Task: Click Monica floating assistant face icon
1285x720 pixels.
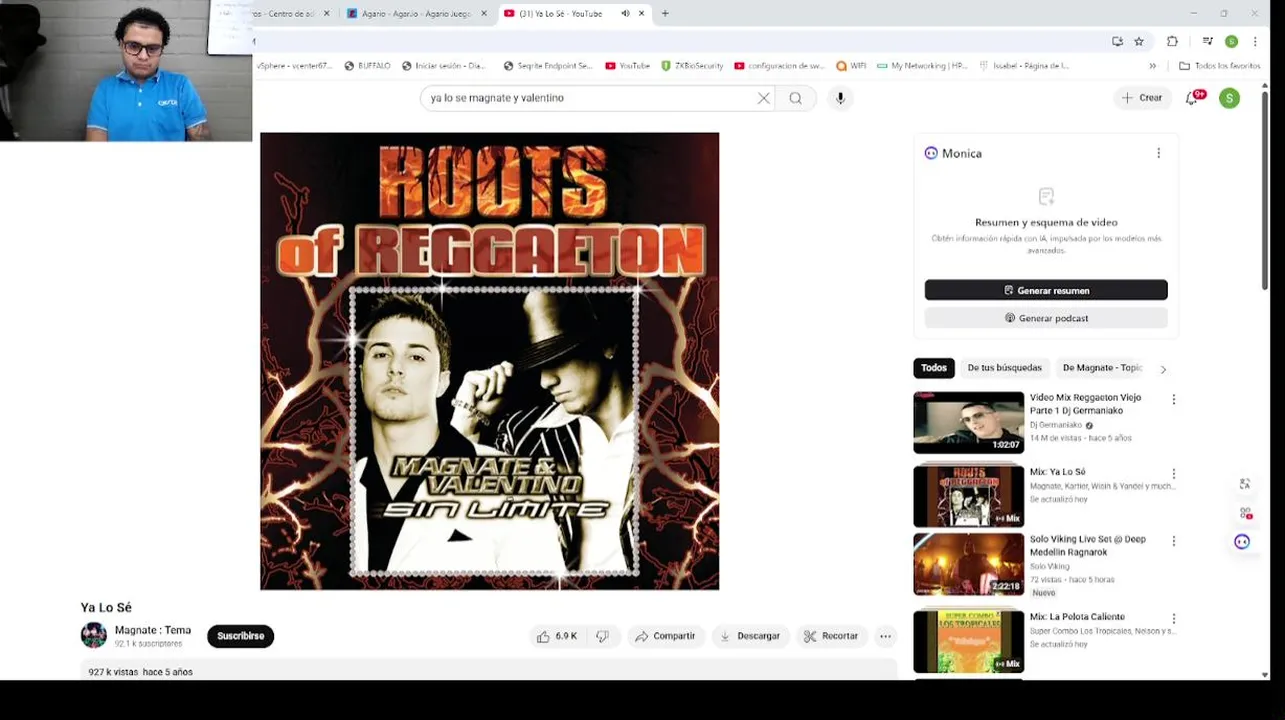Action: click(x=1242, y=541)
